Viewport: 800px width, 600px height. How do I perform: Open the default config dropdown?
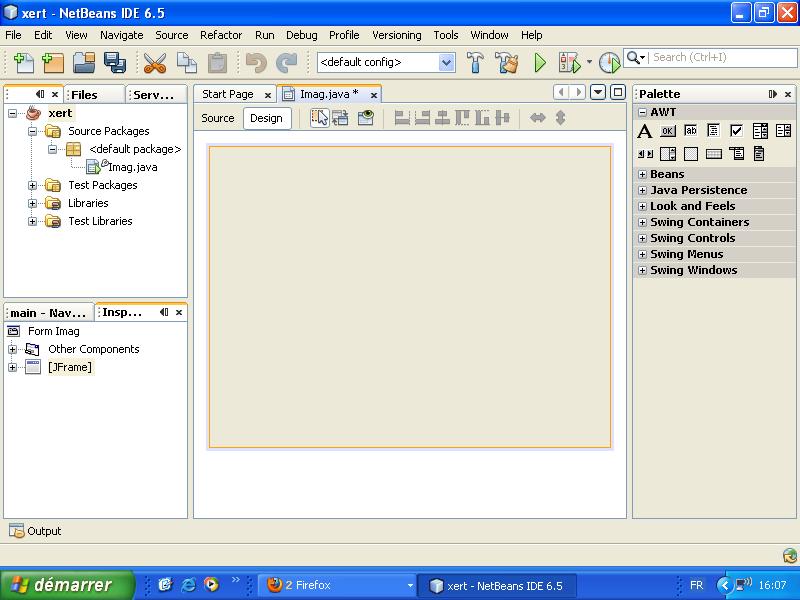coord(446,63)
